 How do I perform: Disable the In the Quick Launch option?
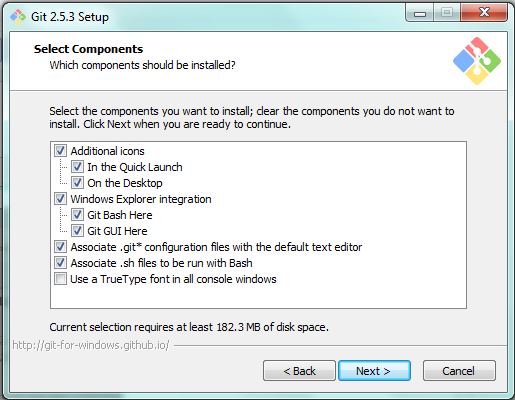point(77,167)
